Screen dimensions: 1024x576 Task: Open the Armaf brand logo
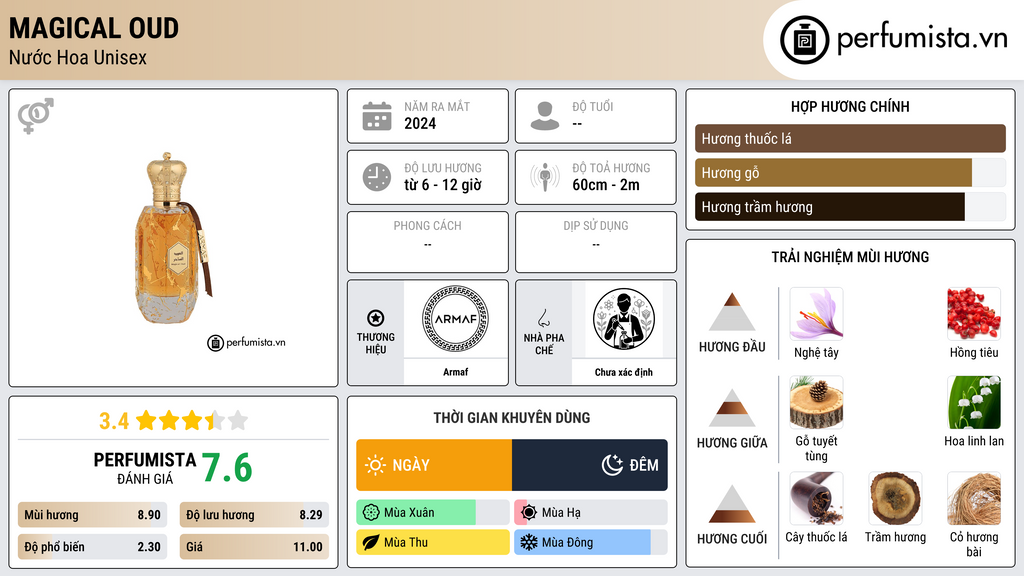pos(455,319)
